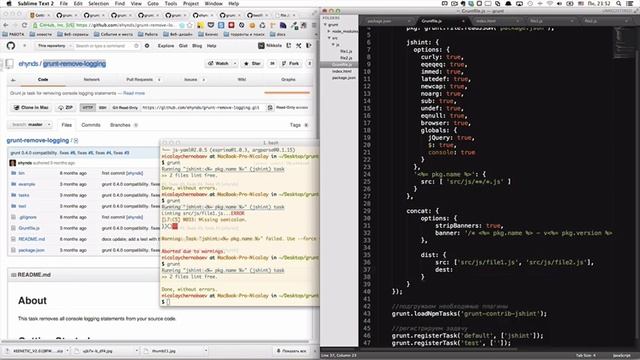The image size is (640, 360).
Task: Open the Explore link in GitHub header
Action: (166, 46)
